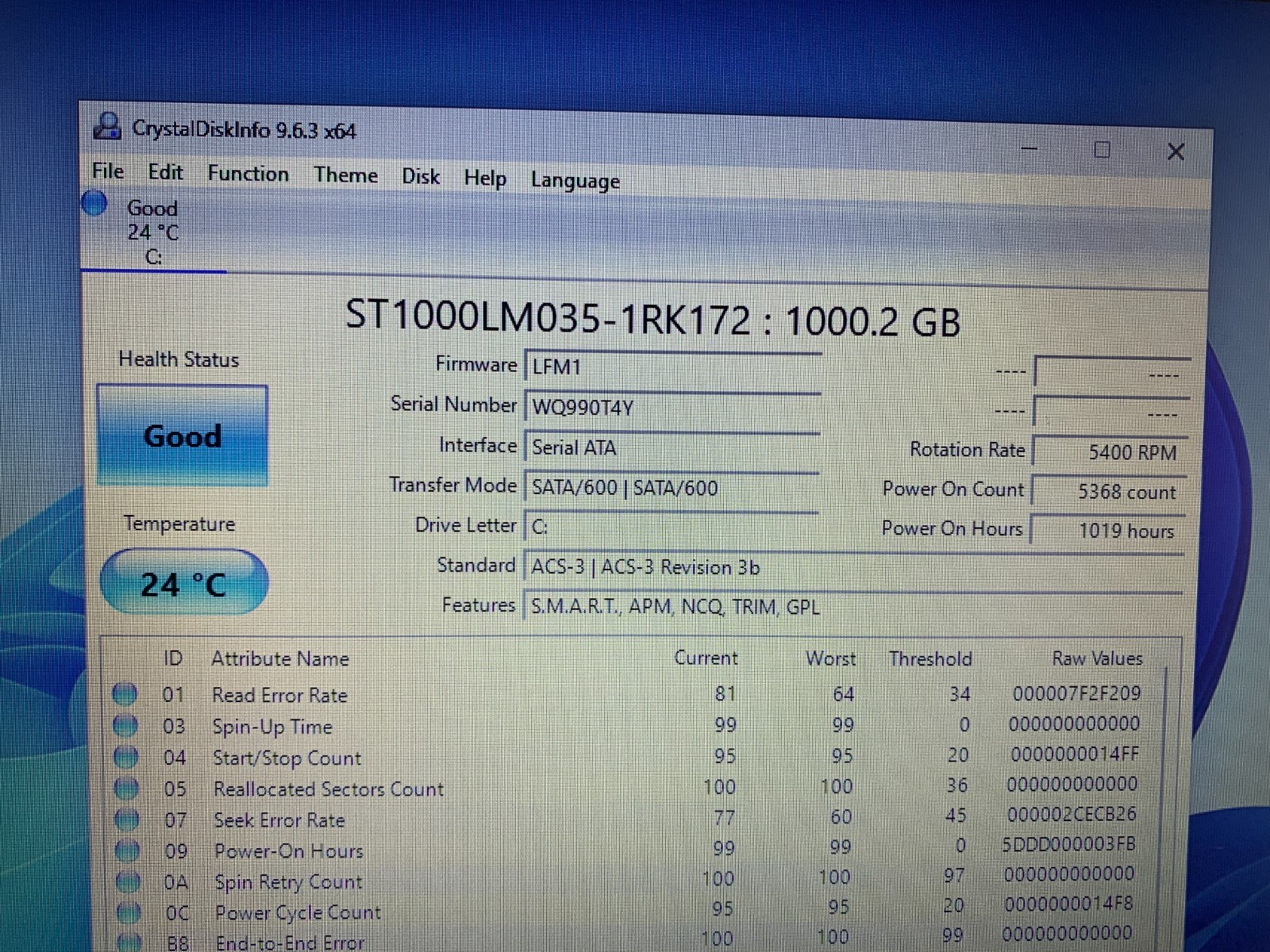Click the Good health status button
This screenshot has height=952, width=1270.
pyautogui.click(x=183, y=436)
